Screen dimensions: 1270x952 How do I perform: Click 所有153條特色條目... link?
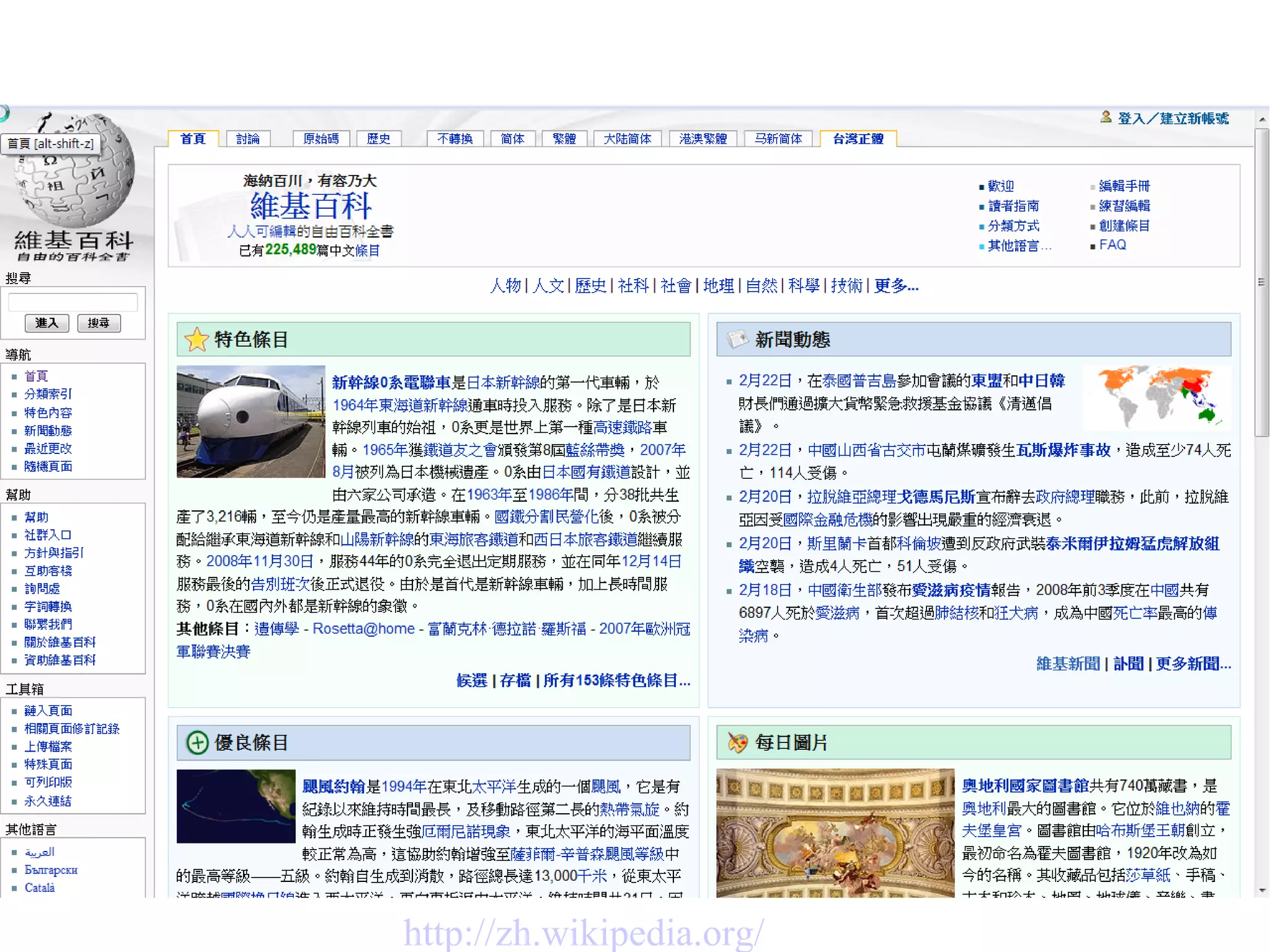(617, 680)
